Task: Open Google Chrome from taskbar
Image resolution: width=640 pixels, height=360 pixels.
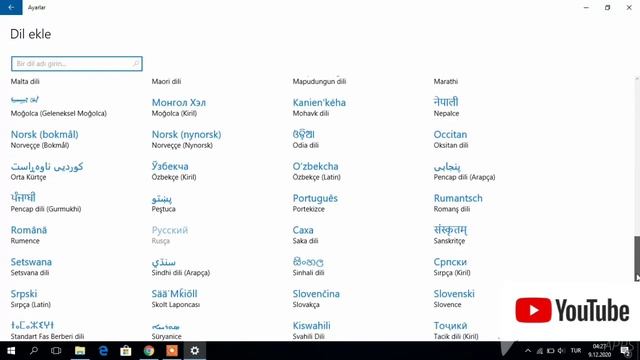Action: [x=149, y=351]
